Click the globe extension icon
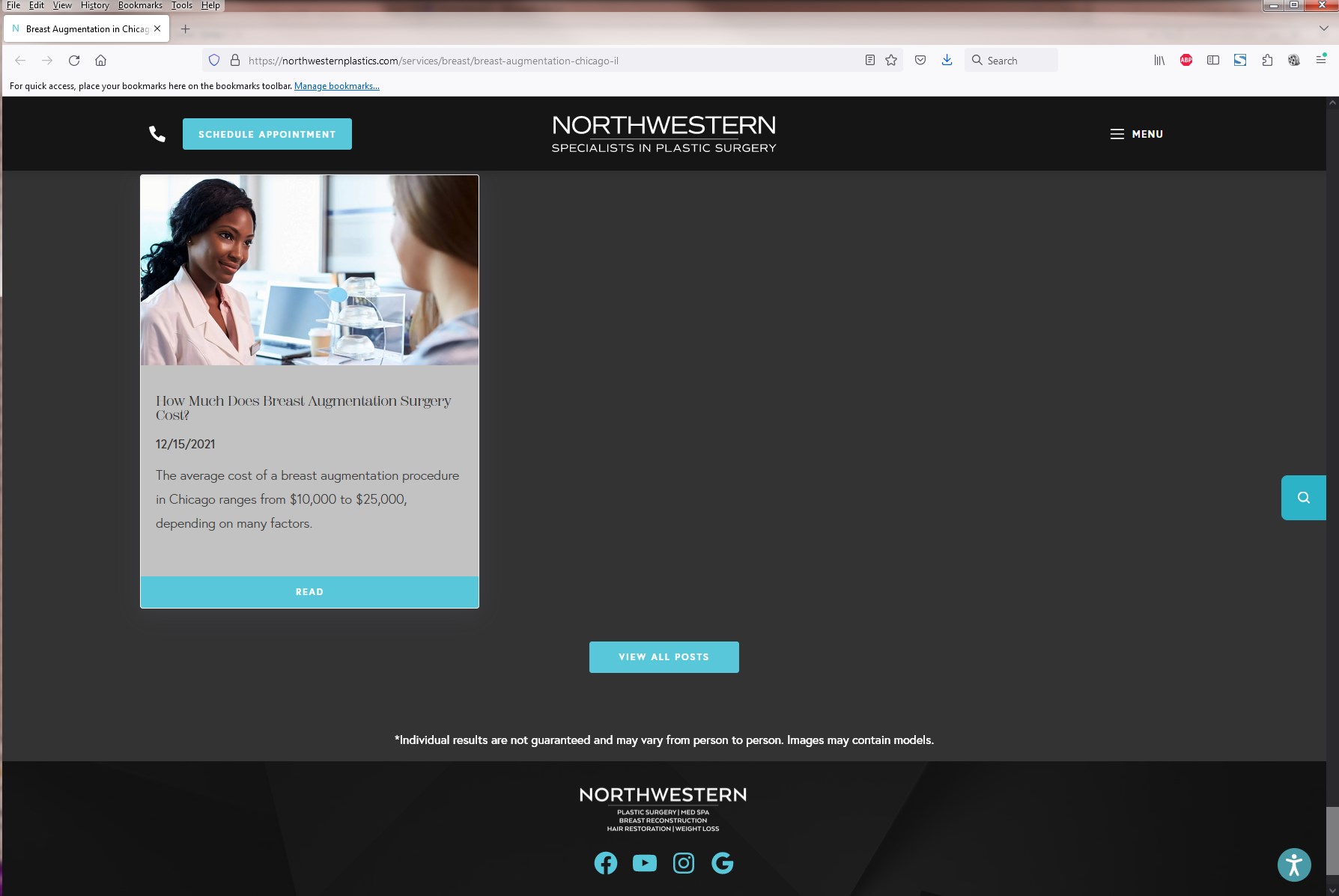The image size is (1339, 896). pos(1294,61)
